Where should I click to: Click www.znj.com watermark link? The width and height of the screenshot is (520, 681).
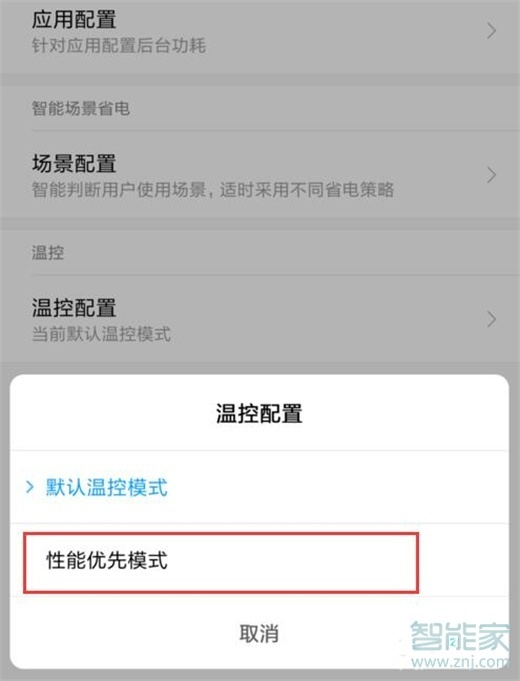[x=460, y=662]
